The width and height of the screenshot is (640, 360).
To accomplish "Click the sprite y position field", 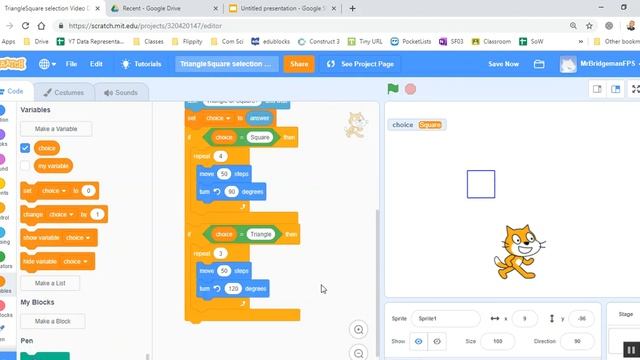I will 582,318.
